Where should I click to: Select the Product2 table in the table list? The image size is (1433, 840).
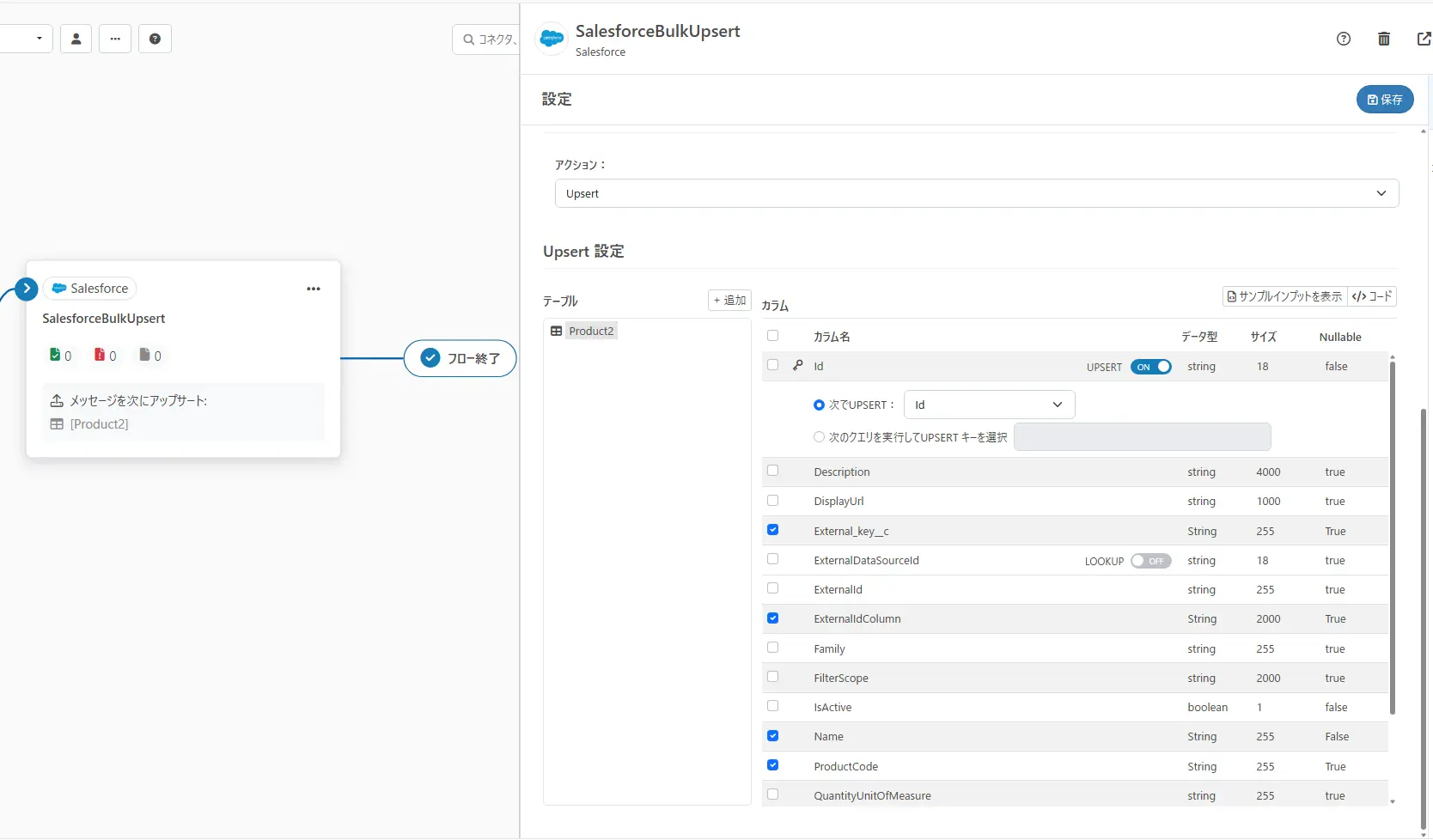click(x=591, y=330)
